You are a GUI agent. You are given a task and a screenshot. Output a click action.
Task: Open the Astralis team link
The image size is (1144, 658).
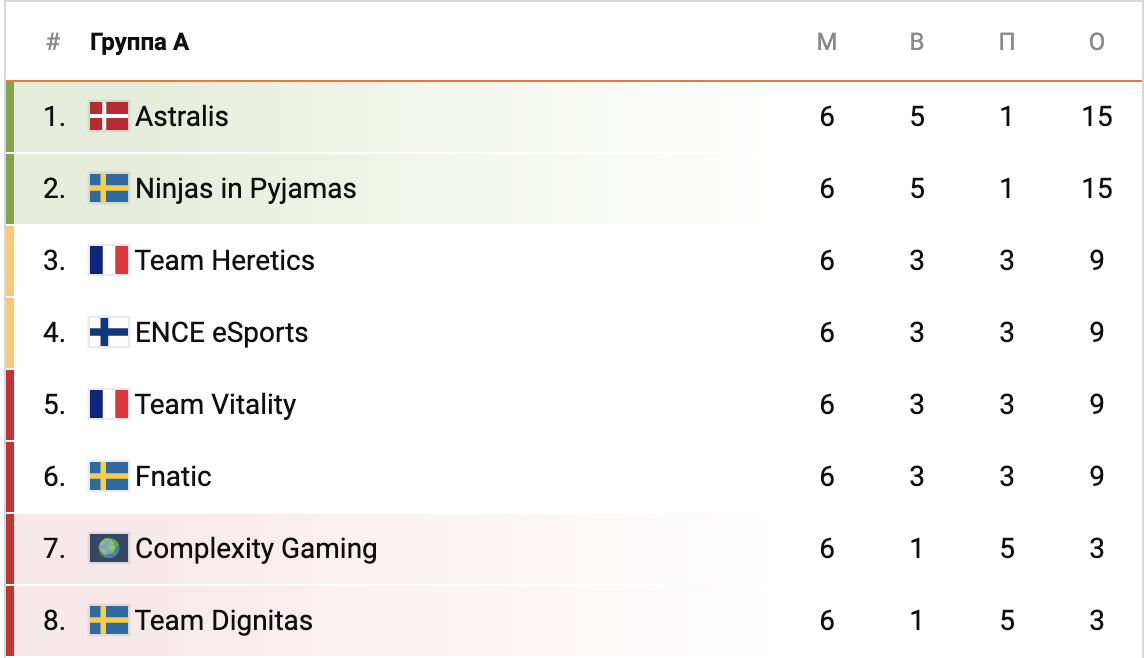[182, 117]
